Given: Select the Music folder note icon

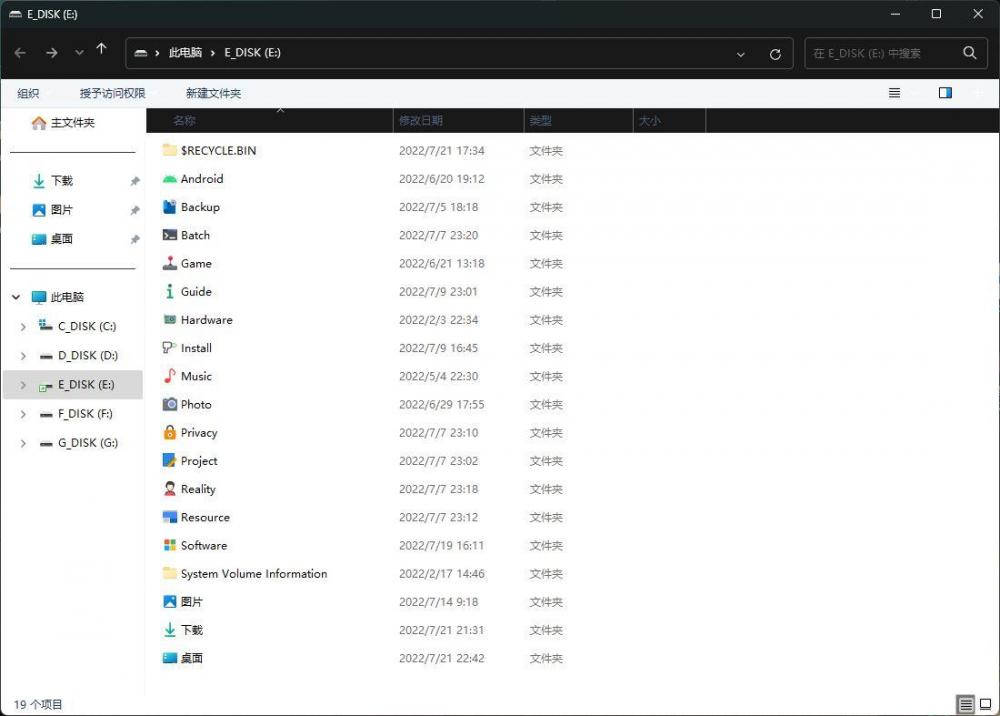Looking at the screenshot, I should (x=170, y=376).
